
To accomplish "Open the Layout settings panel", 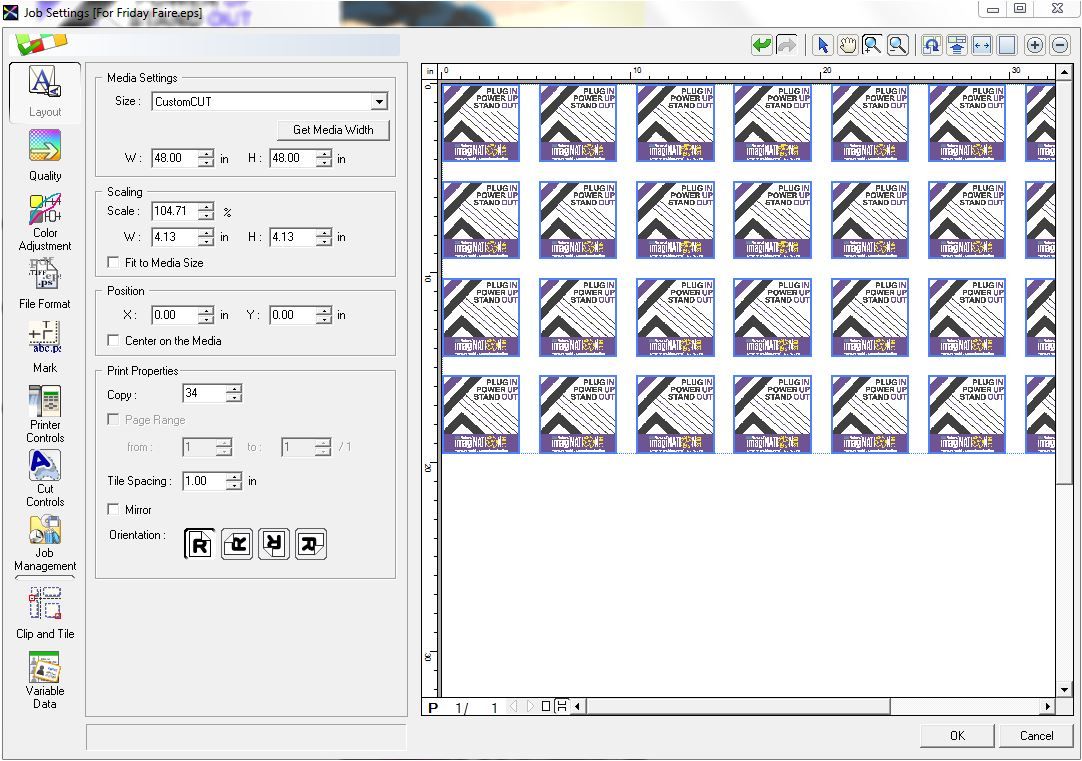I will tap(45, 92).
